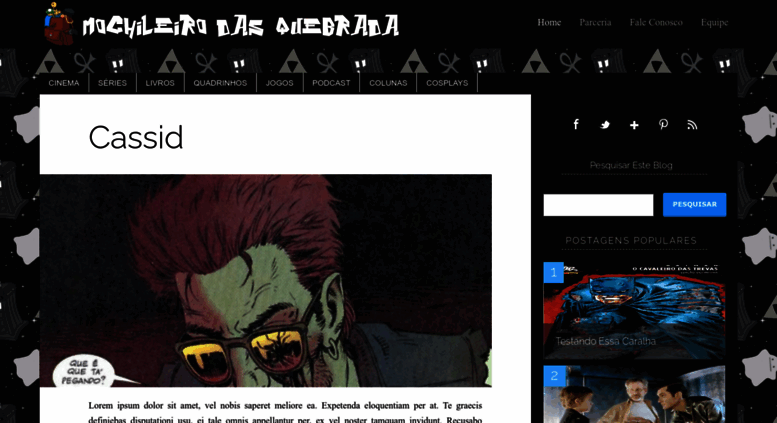777x423 pixels.
Task: Open the RSS feed icon
Action: (x=692, y=125)
